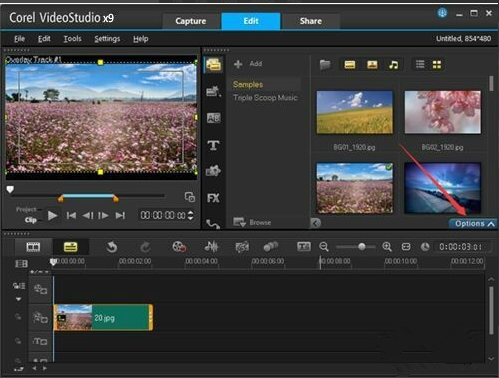Open Record/Capture Option film reel icon
This screenshot has height=378, width=499.
179,247
